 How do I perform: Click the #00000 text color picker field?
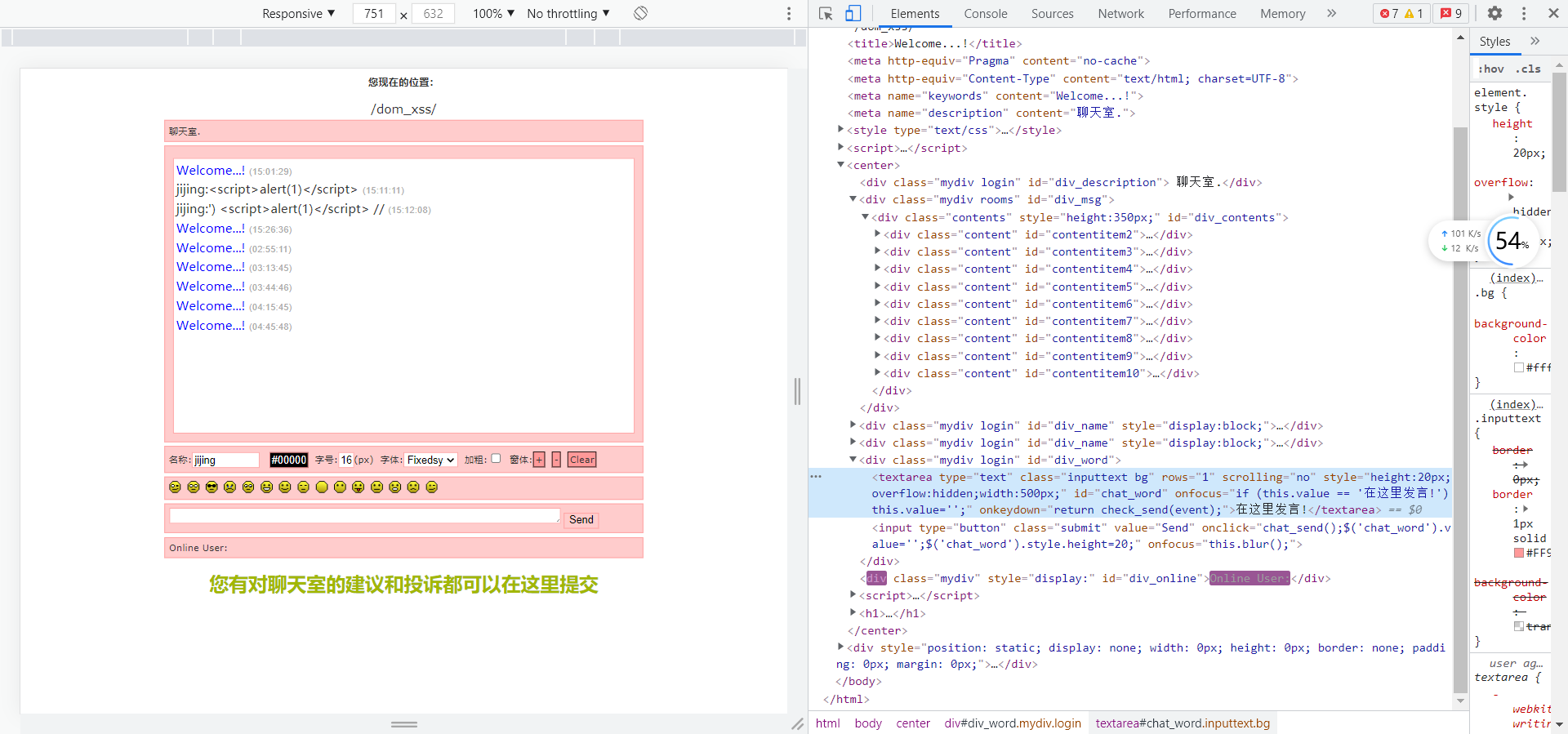coord(289,460)
